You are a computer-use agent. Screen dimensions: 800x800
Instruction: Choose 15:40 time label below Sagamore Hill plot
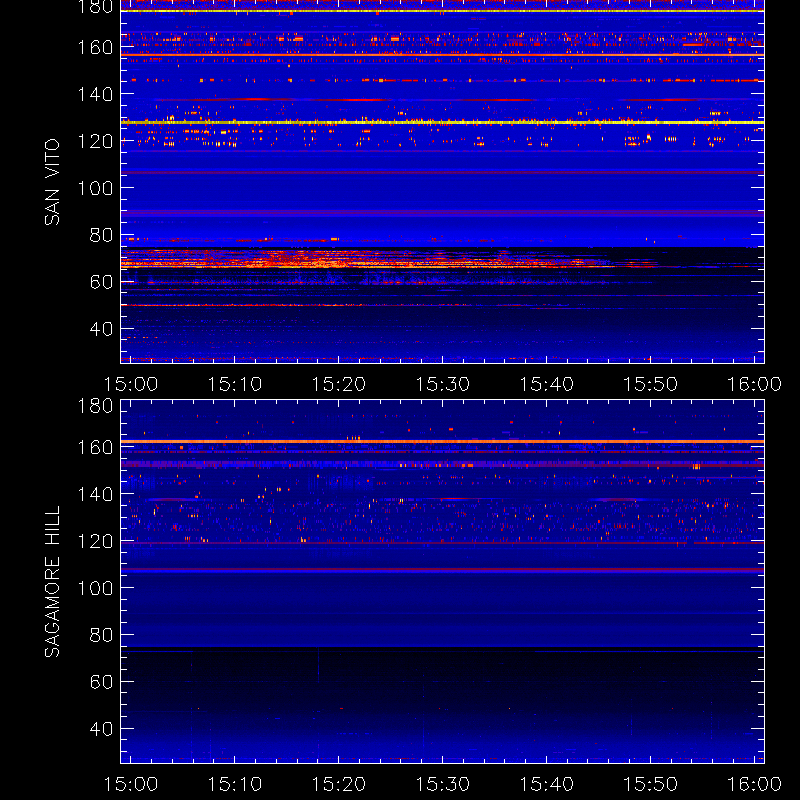[547, 784]
